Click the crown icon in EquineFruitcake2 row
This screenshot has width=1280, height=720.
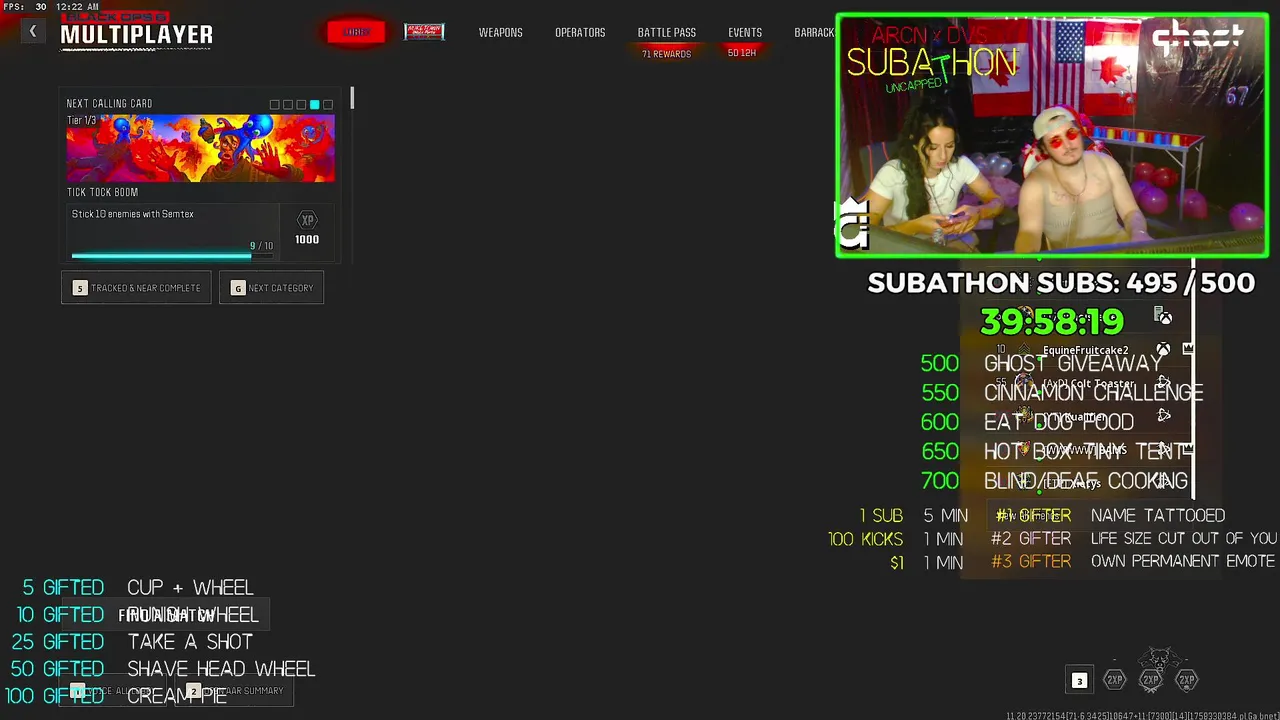click(x=1188, y=349)
